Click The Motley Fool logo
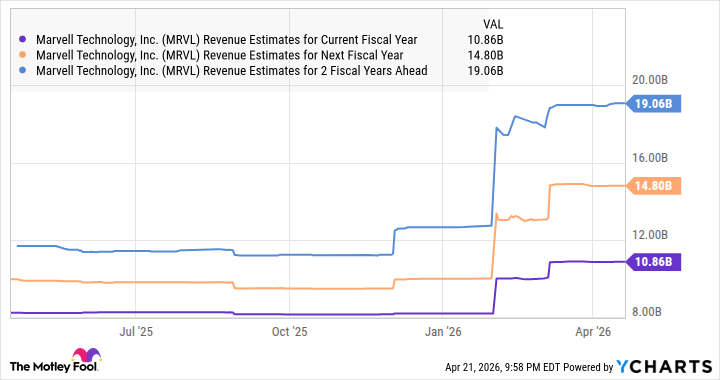720x380 pixels. coord(55,361)
